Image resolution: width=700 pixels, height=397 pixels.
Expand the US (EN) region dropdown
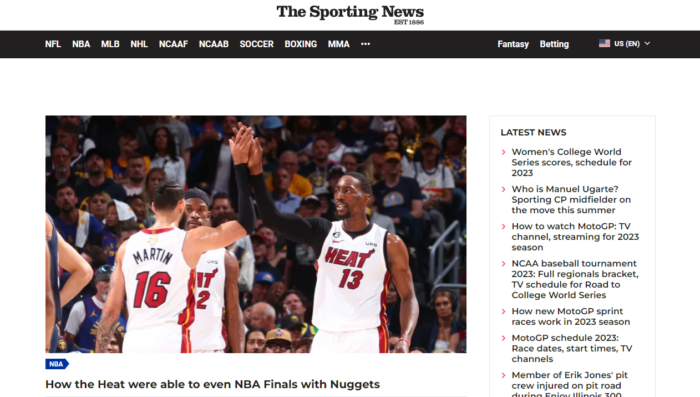coord(625,43)
